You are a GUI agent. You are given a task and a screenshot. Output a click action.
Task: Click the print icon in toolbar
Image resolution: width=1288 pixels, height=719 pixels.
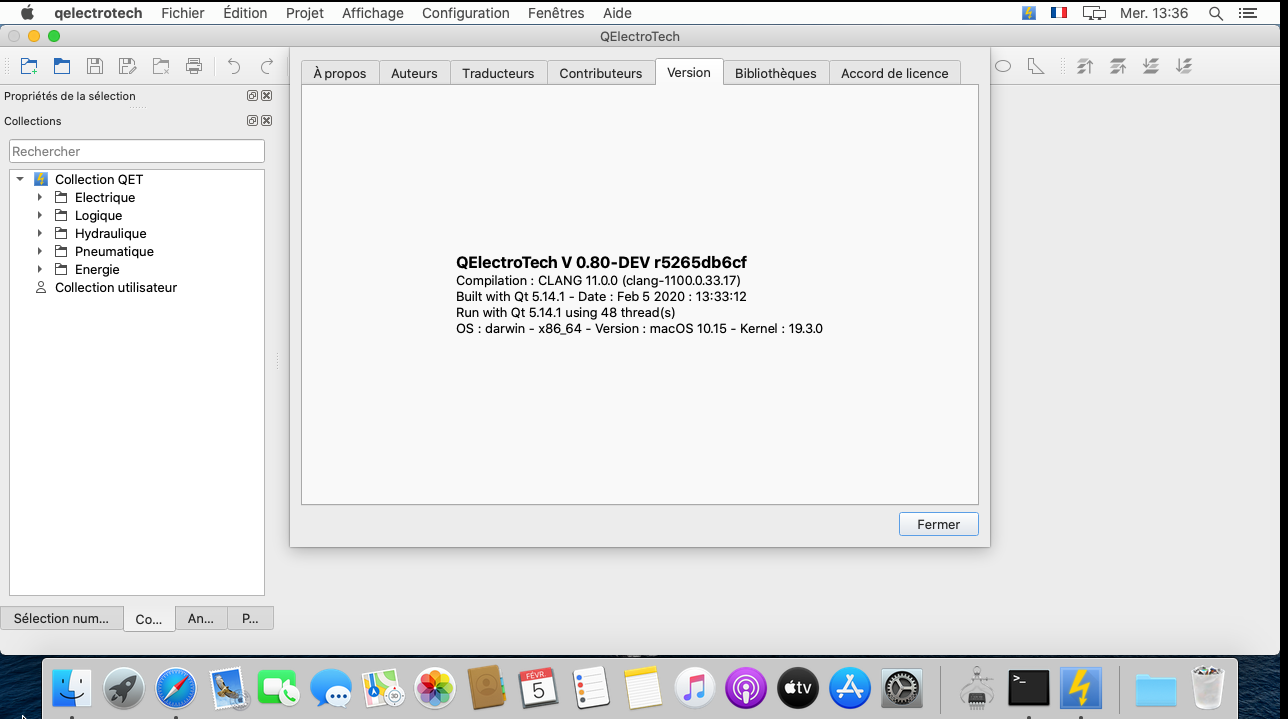194,66
